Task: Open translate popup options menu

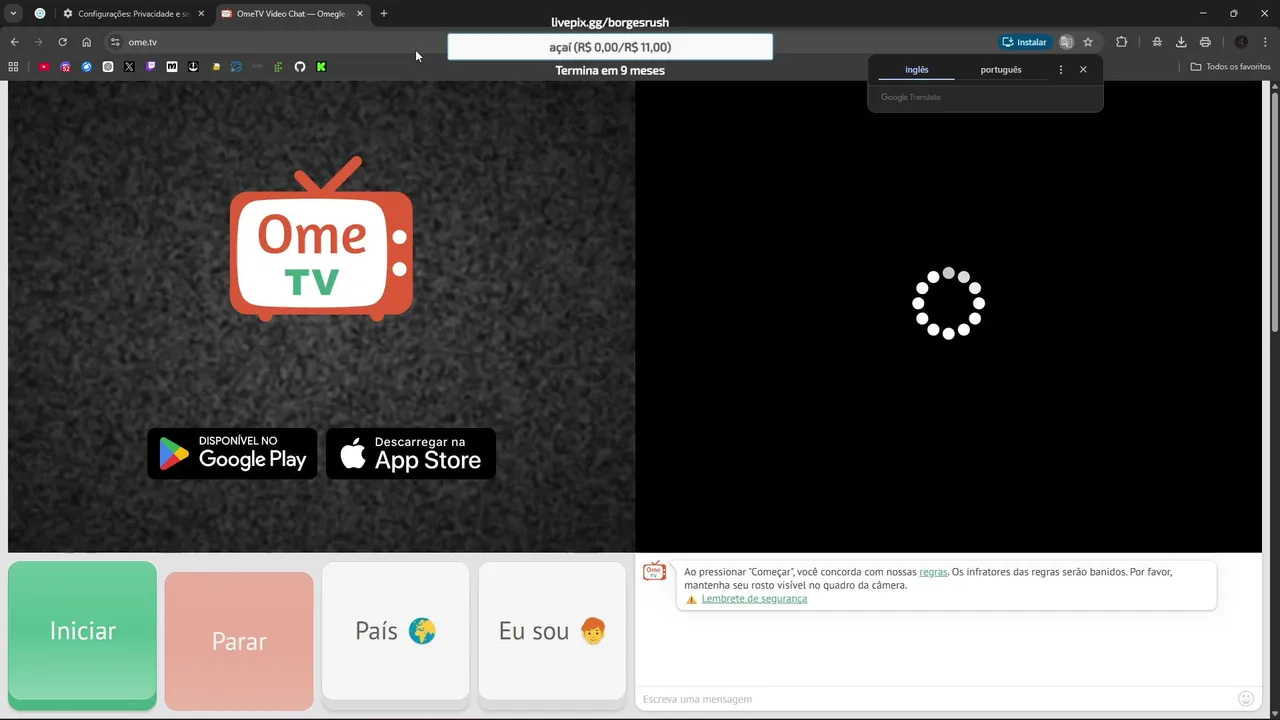Action: 1061,70
